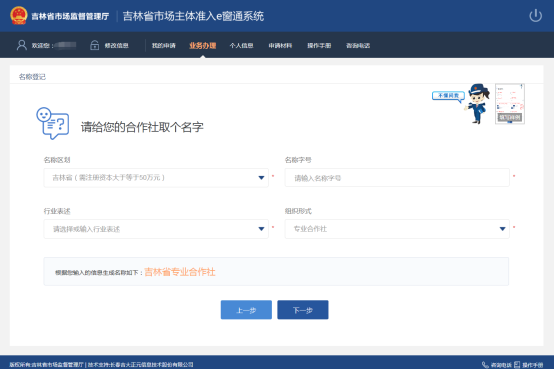The width and height of the screenshot is (554, 369).
Task: Click the 下一步 next step button
Action: tap(303, 310)
